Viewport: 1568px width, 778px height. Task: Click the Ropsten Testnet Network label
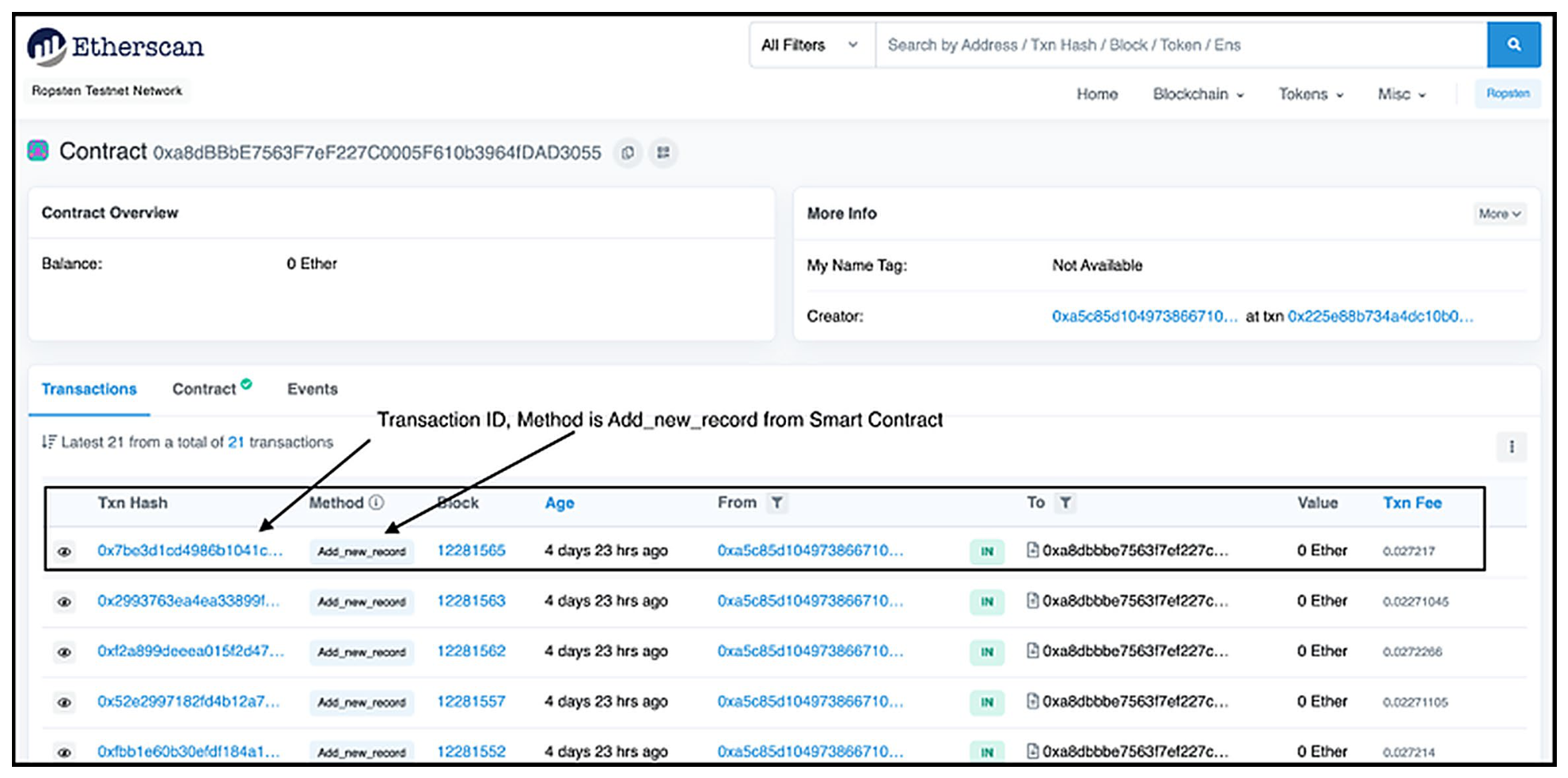[x=108, y=90]
